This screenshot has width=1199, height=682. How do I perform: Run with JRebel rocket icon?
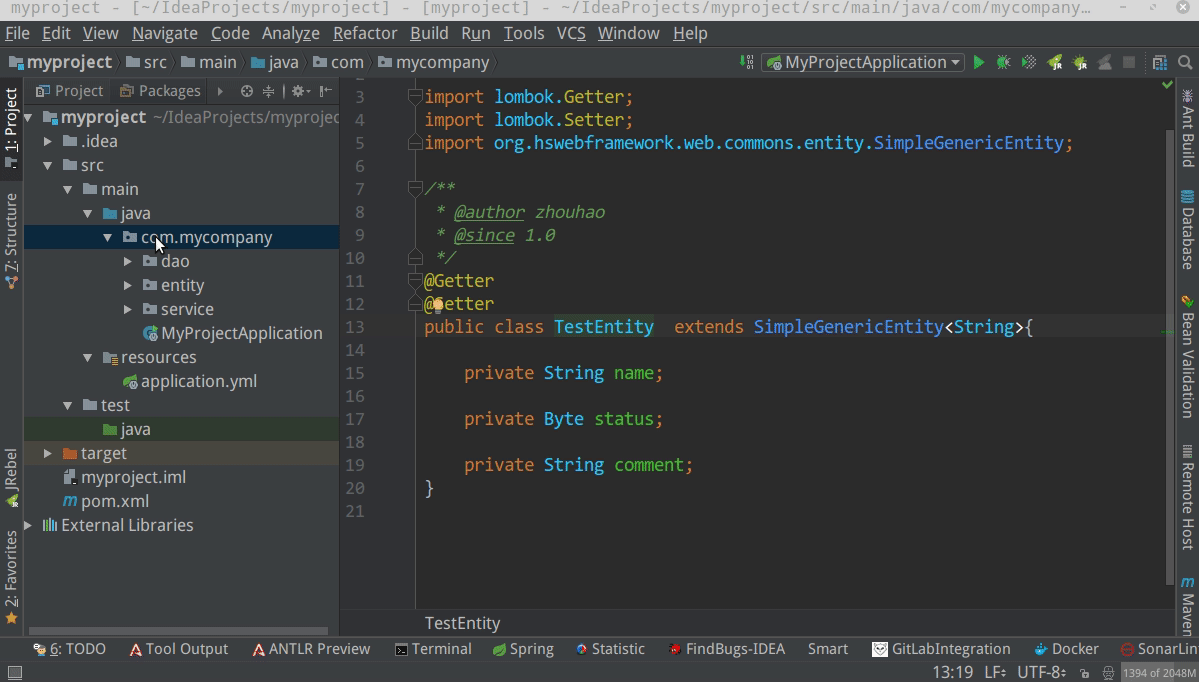[x=1054, y=63]
